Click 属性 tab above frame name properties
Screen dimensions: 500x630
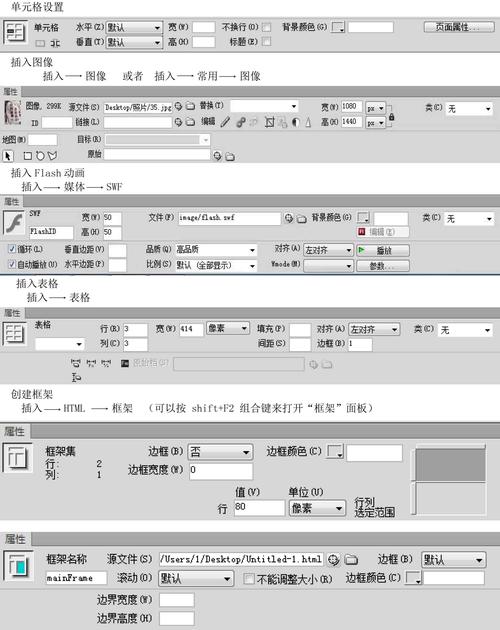[x=15, y=539]
